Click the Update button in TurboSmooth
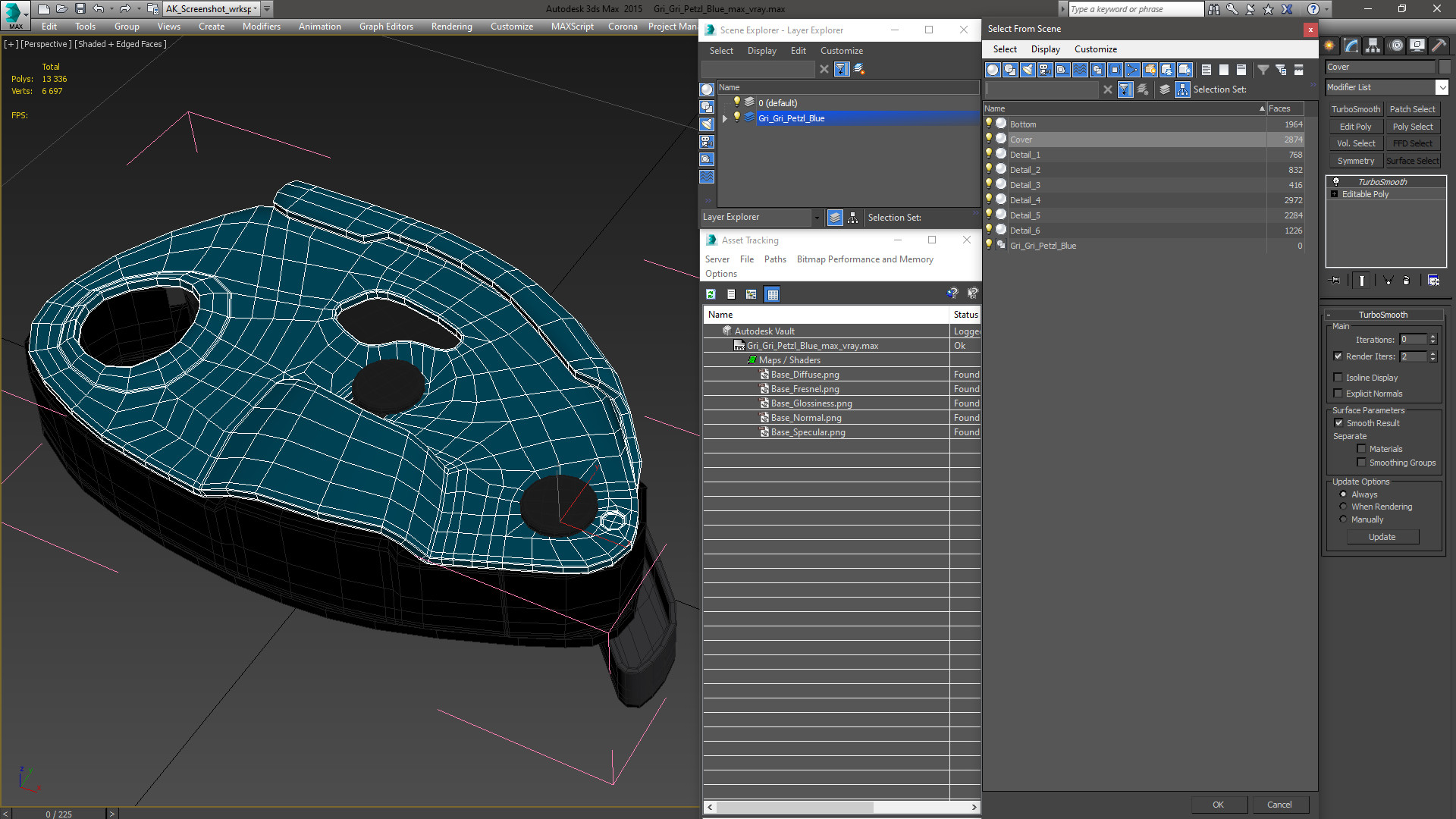This screenshot has height=819, width=1456. pyautogui.click(x=1382, y=537)
